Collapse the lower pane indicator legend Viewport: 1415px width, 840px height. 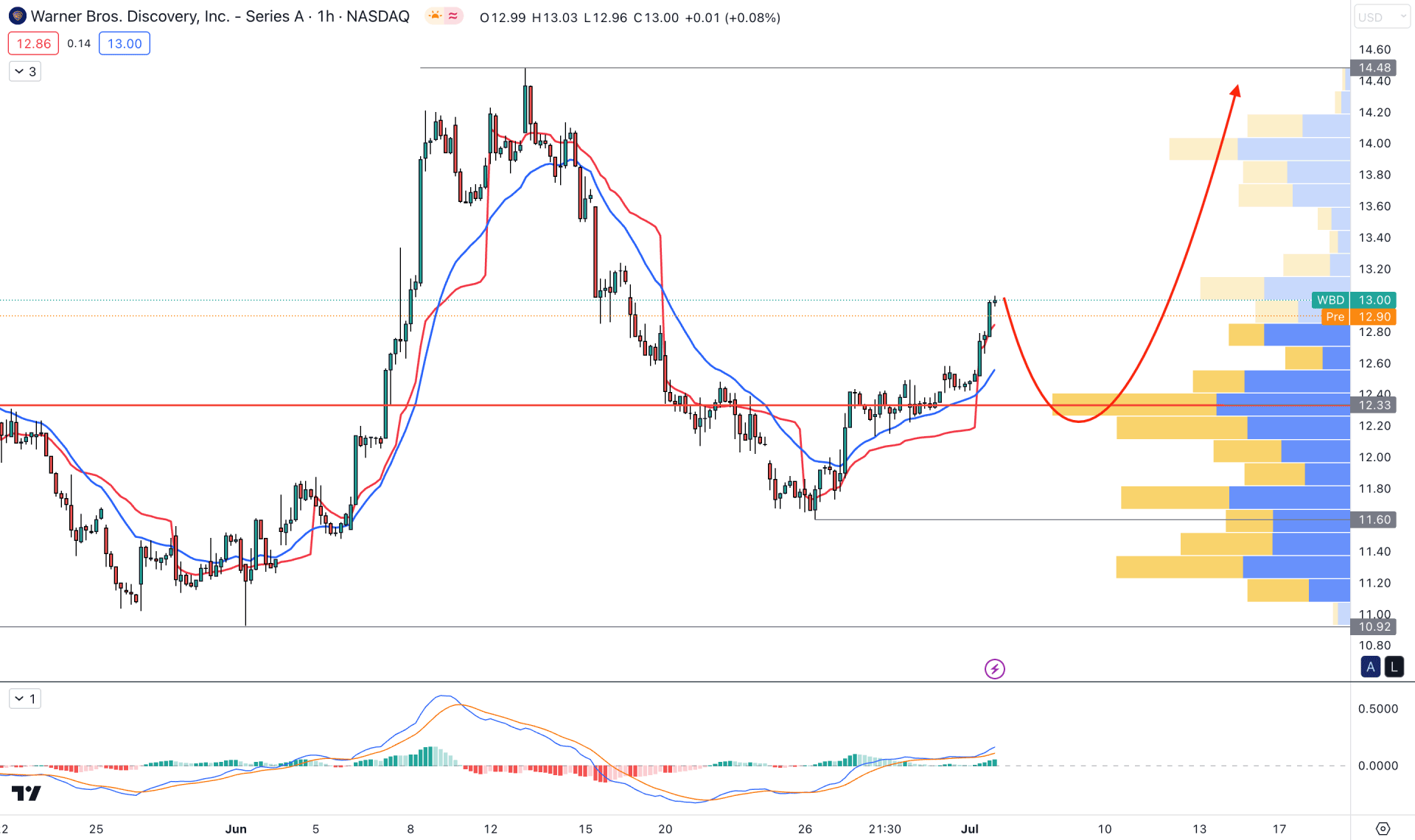pos(25,699)
